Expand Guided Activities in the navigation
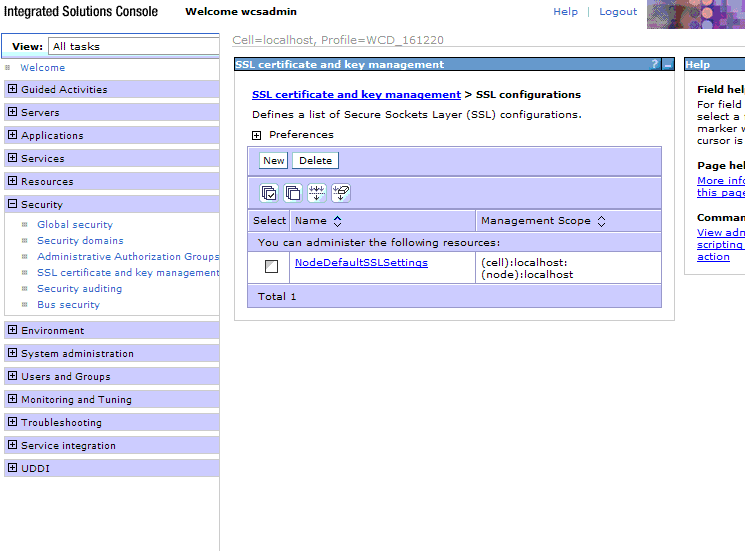 [12, 89]
